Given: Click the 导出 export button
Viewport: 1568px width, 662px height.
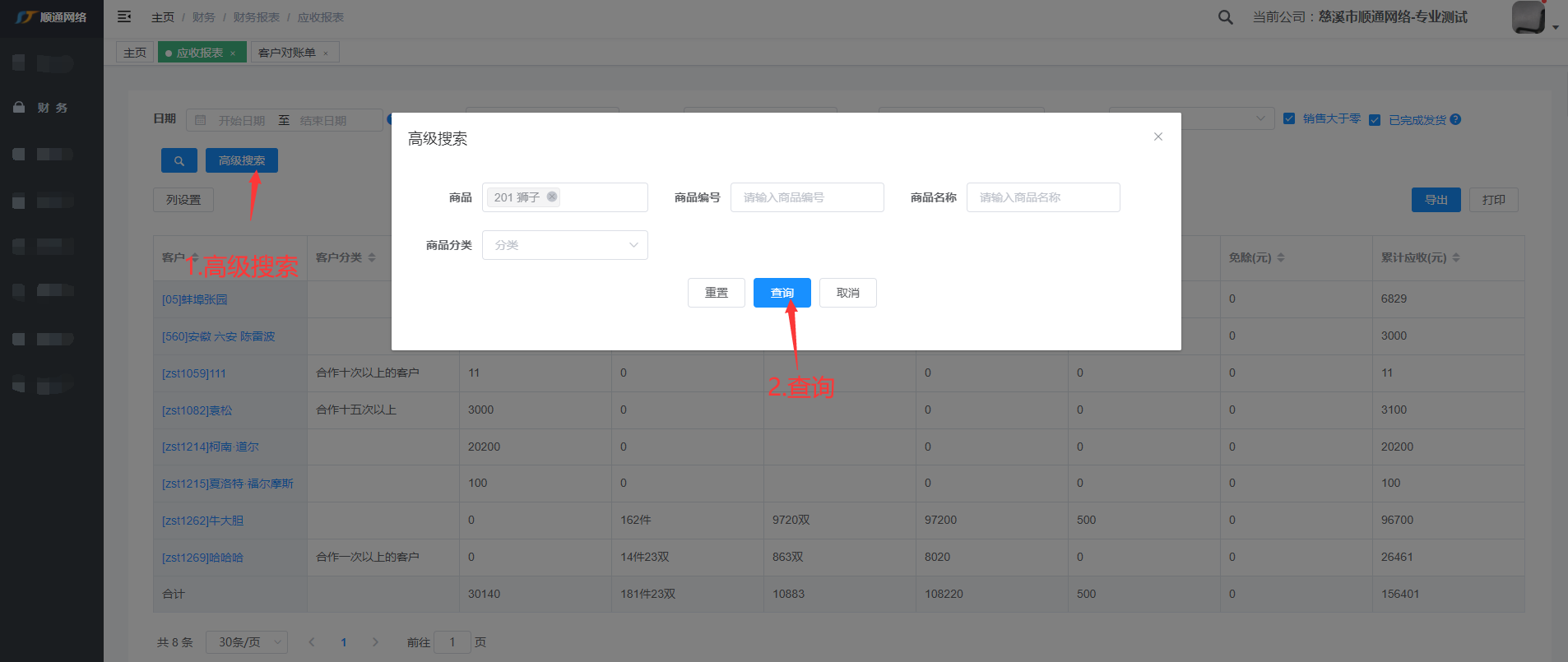Looking at the screenshot, I should (x=1436, y=200).
